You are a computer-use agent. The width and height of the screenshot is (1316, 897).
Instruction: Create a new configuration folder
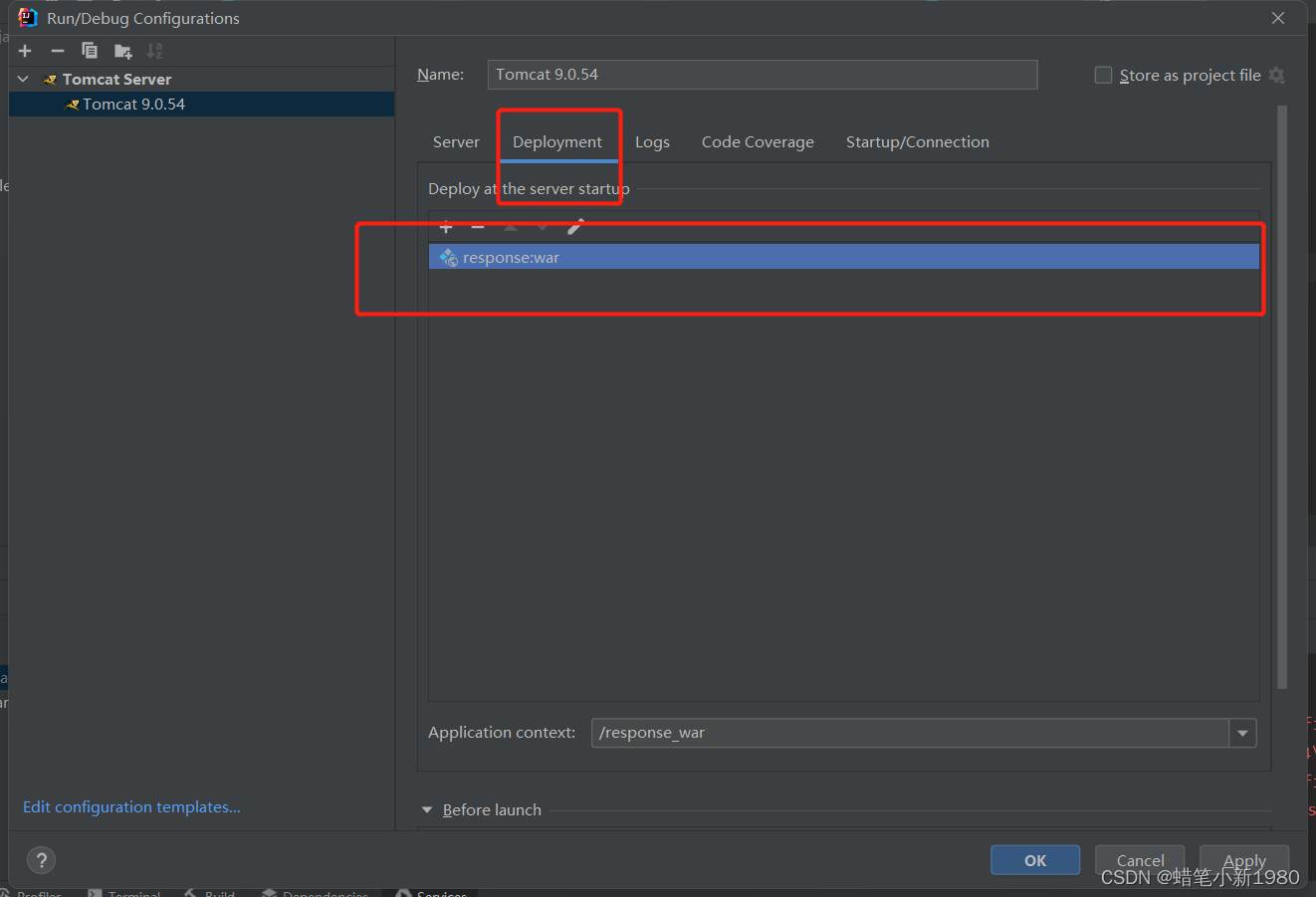122,51
